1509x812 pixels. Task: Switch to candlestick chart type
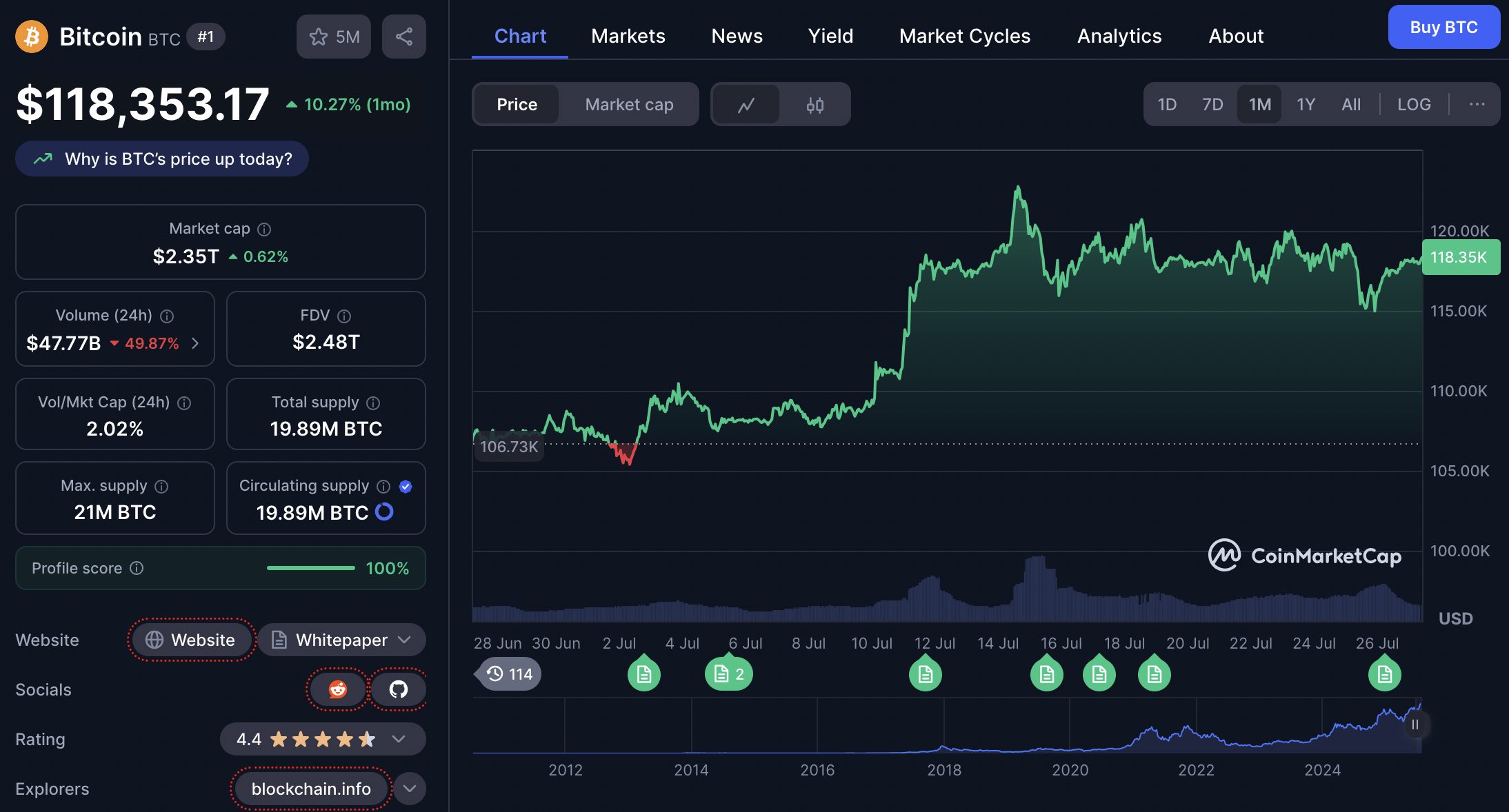[x=815, y=105]
